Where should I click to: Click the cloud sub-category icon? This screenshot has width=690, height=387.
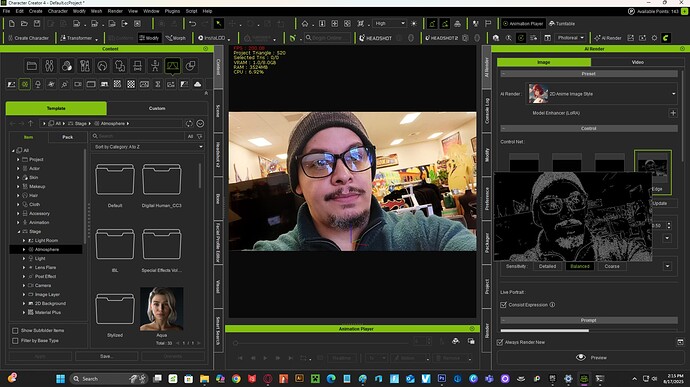[198, 84]
